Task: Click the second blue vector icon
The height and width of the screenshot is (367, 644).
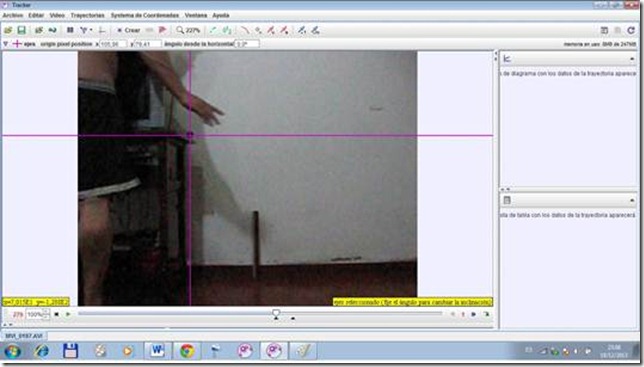Action: (x=315, y=30)
